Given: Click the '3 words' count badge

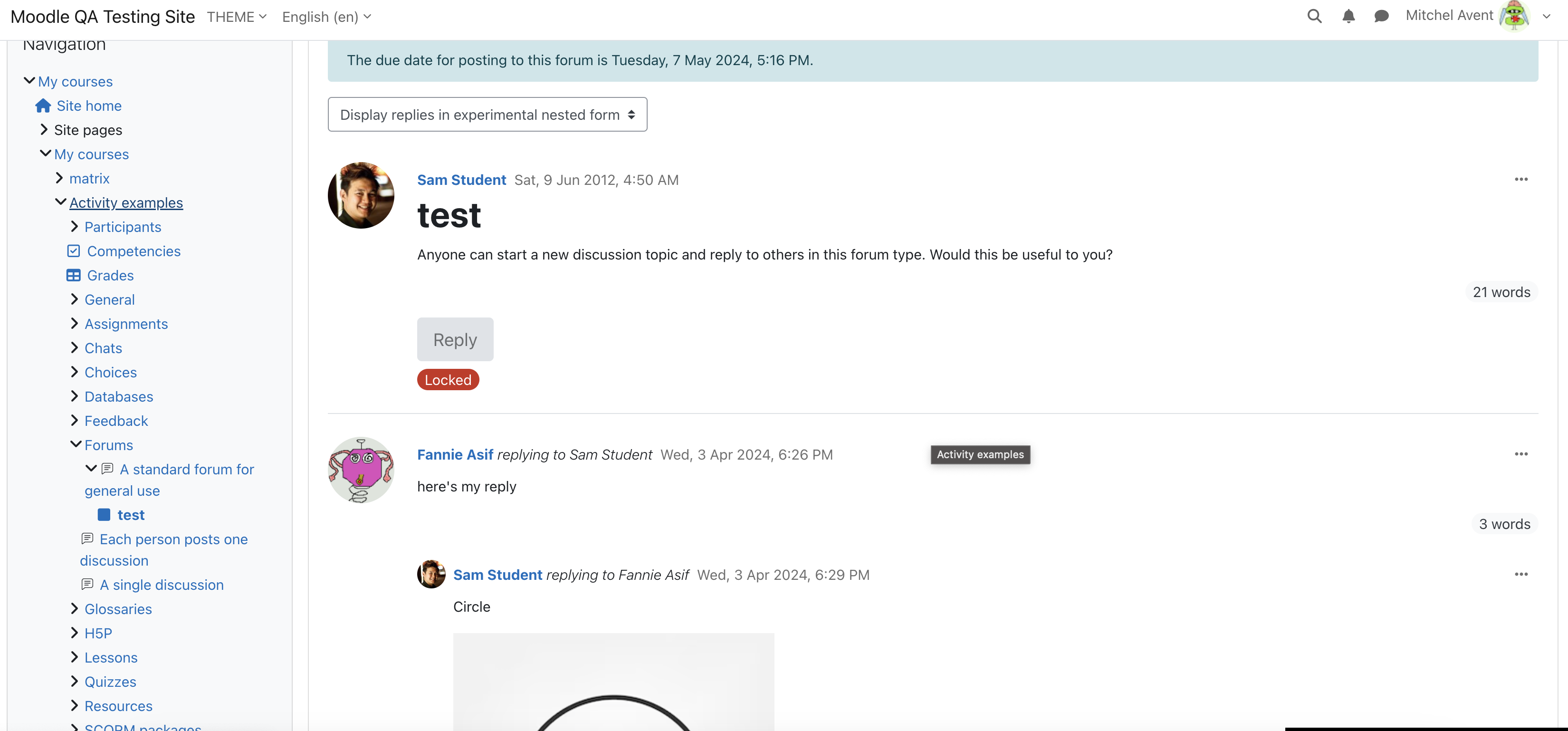Looking at the screenshot, I should click(x=1504, y=524).
